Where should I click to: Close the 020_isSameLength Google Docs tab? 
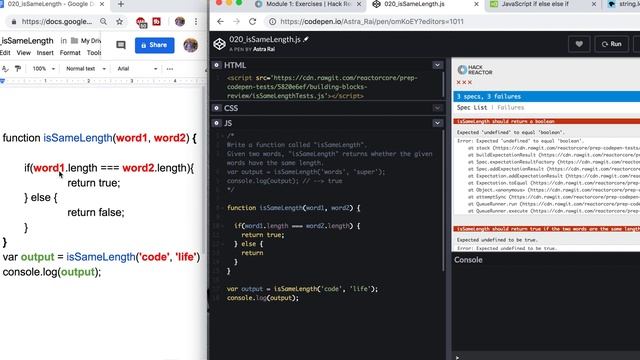pyautogui.click(x=102, y=4)
